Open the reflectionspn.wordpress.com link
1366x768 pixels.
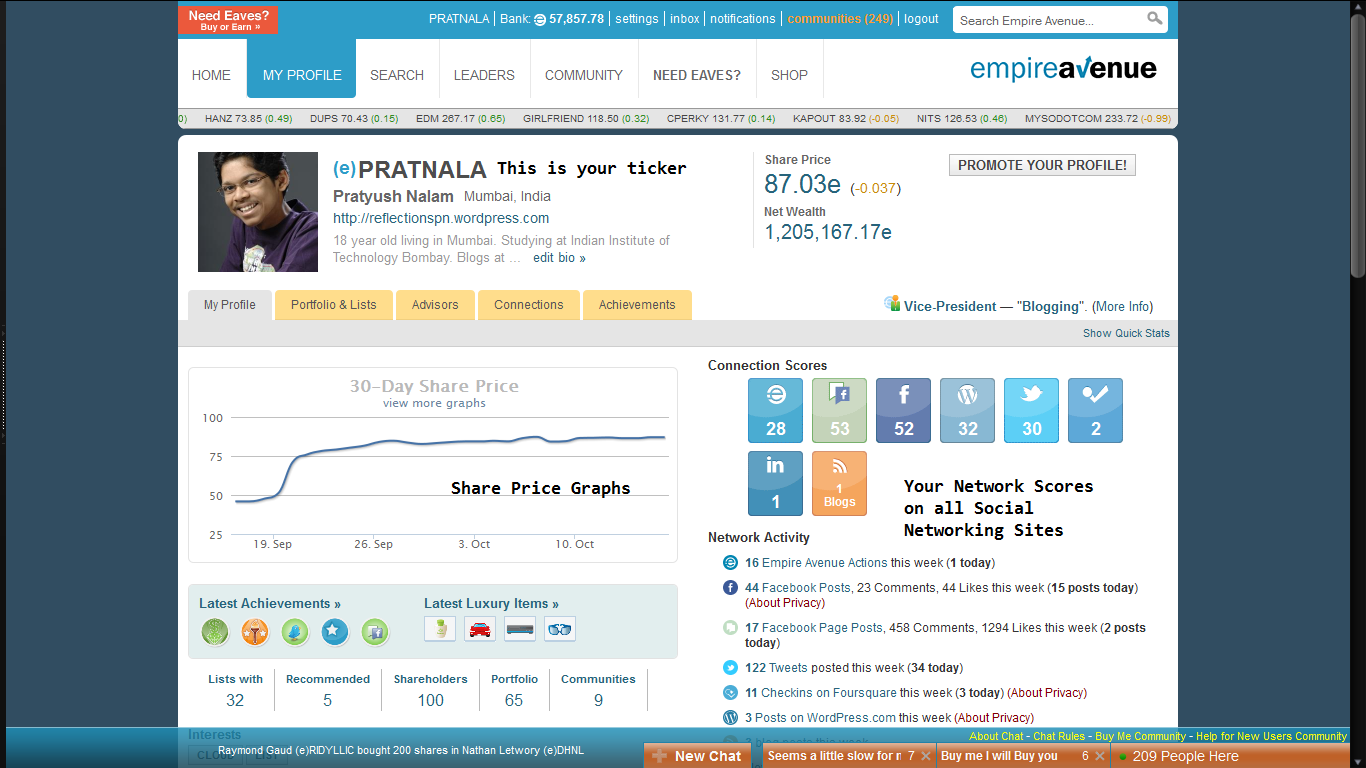coord(441,218)
